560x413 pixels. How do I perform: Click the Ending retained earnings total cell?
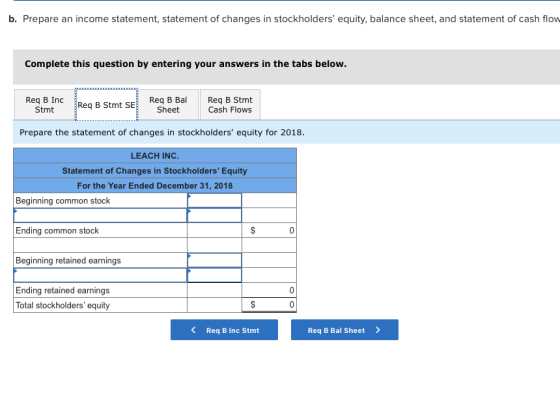tap(269, 290)
